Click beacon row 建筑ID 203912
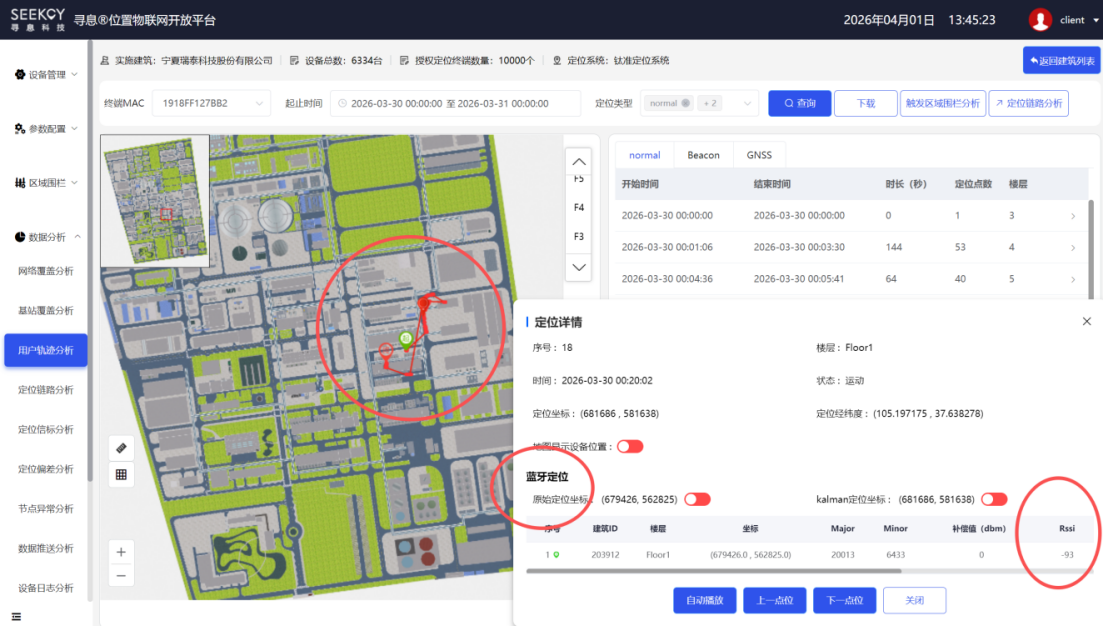The image size is (1104, 626). point(605,555)
